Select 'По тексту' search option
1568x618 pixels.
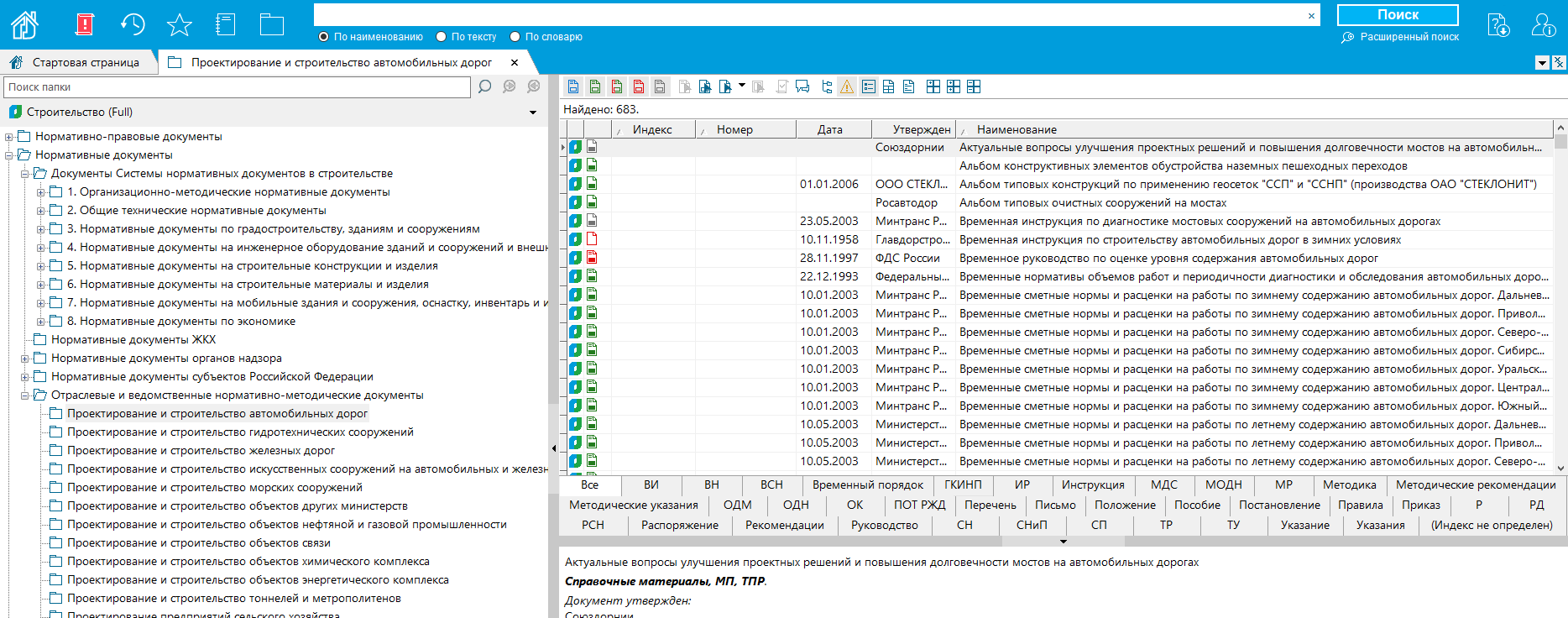pos(442,37)
